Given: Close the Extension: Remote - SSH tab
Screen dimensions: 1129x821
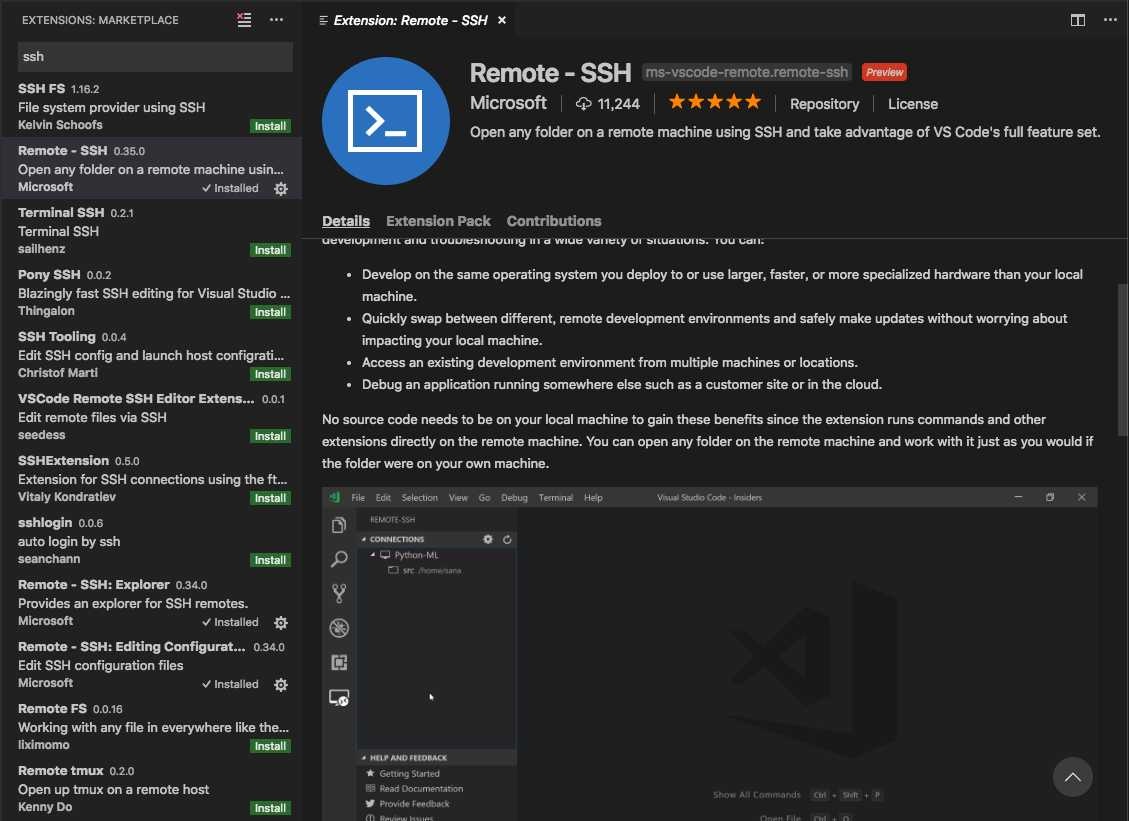Looking at the screenshot, I should 502,20.
